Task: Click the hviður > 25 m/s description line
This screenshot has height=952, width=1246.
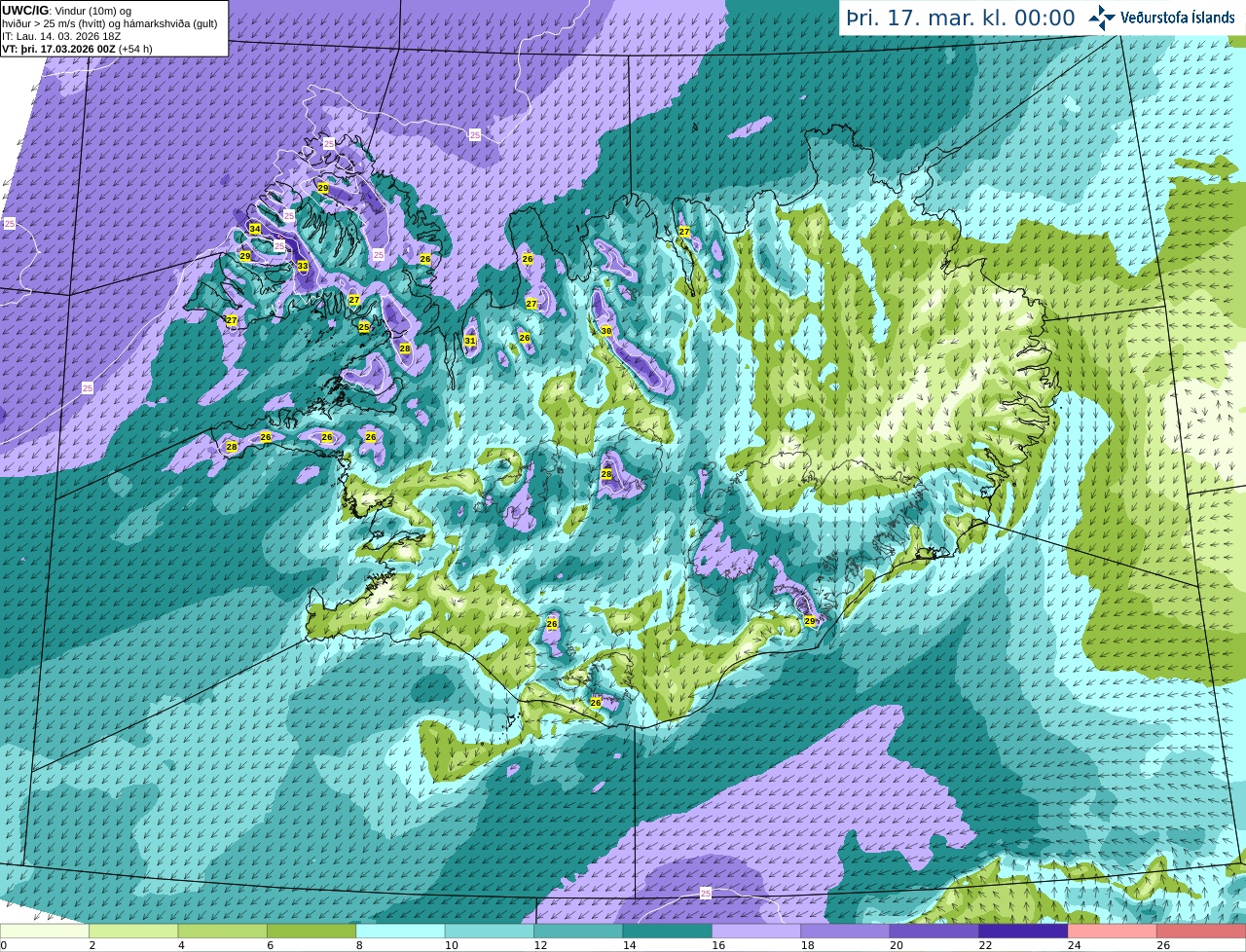Action: 109,23
